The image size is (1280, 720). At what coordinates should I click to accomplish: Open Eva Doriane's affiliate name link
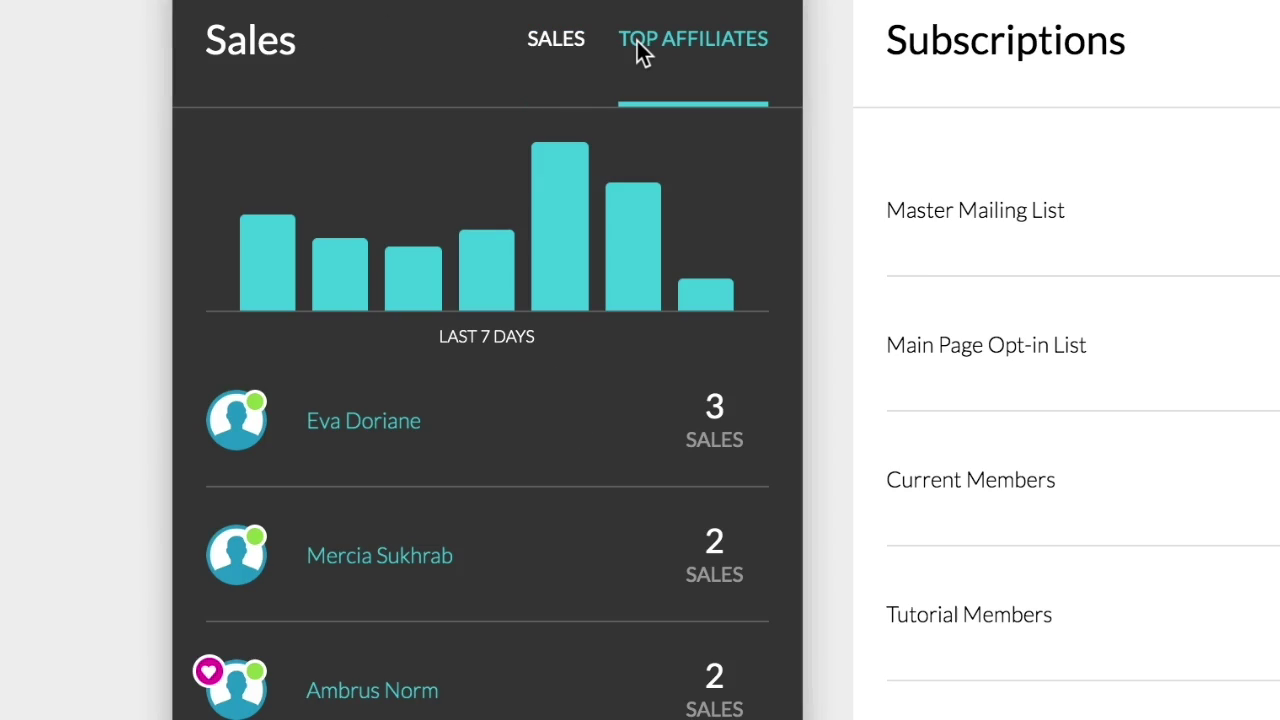[363, 421]
